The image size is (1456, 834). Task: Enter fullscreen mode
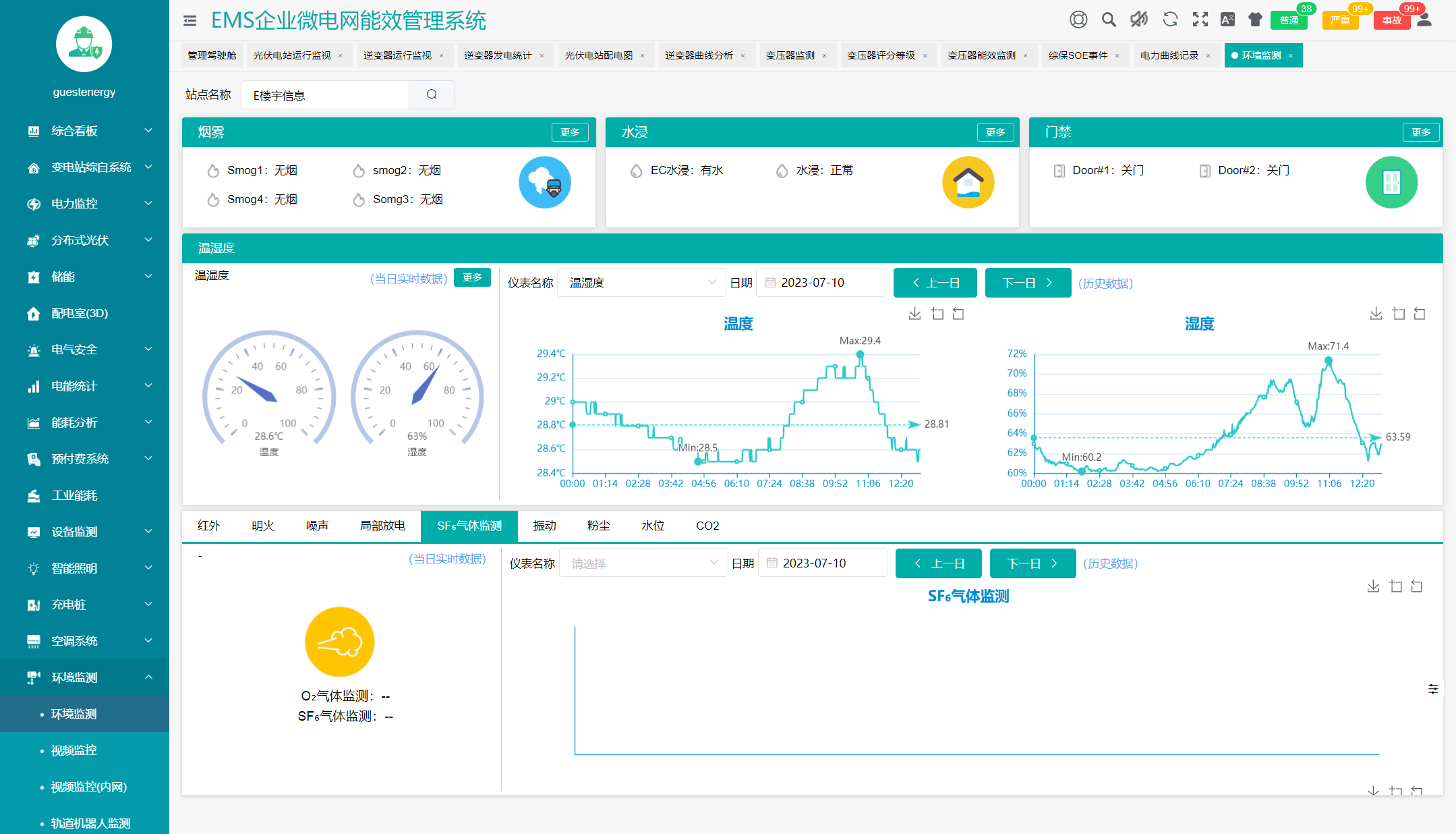(1200, 20)
